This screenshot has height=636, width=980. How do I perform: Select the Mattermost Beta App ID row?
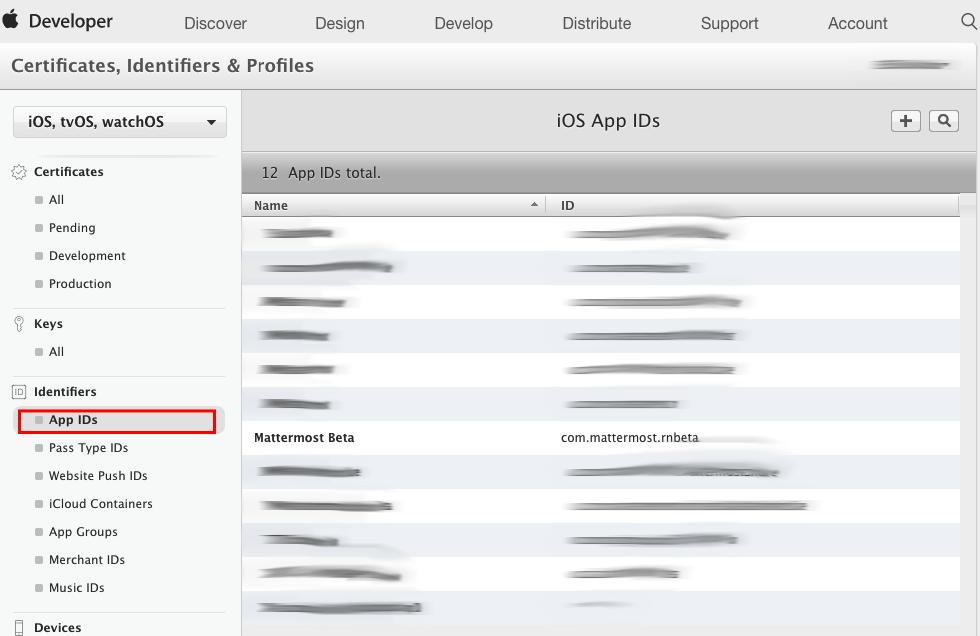[x=600, y=438]
